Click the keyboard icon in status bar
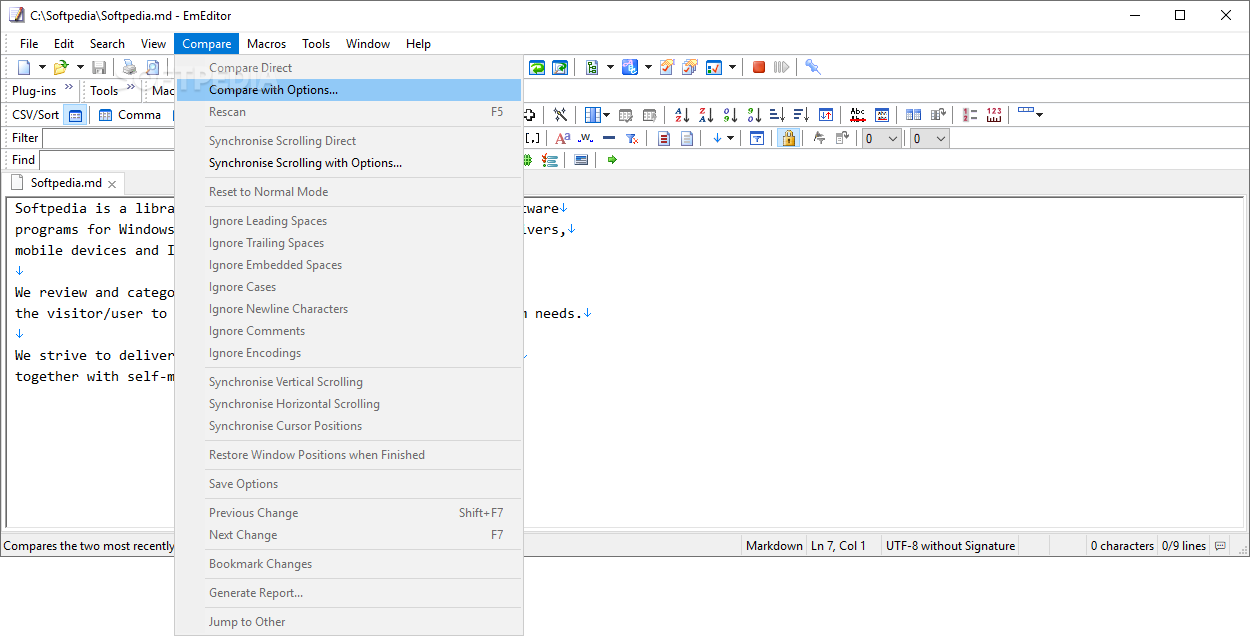The height and width of the screenshot is (636, 1250). click(x=1220, y=546)
